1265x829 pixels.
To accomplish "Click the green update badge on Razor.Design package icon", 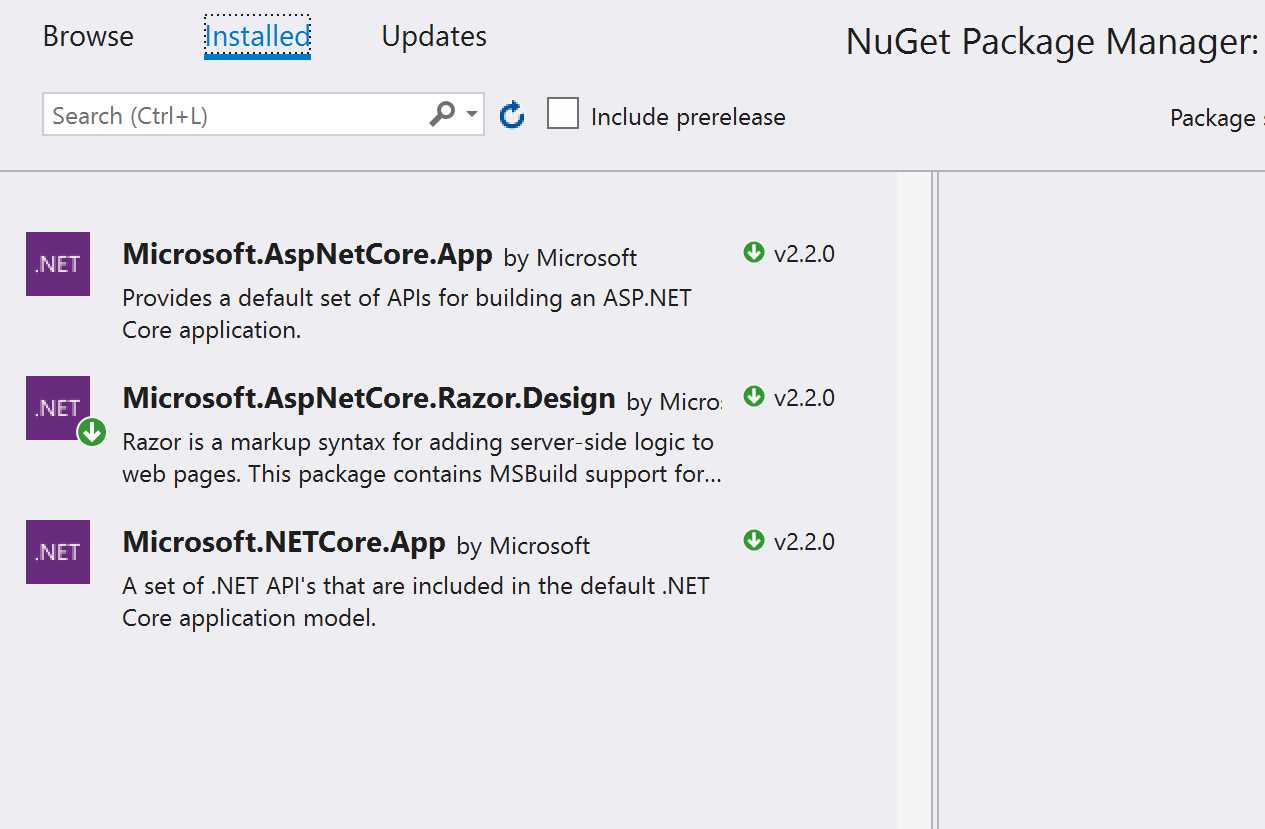I will (90, 433).
